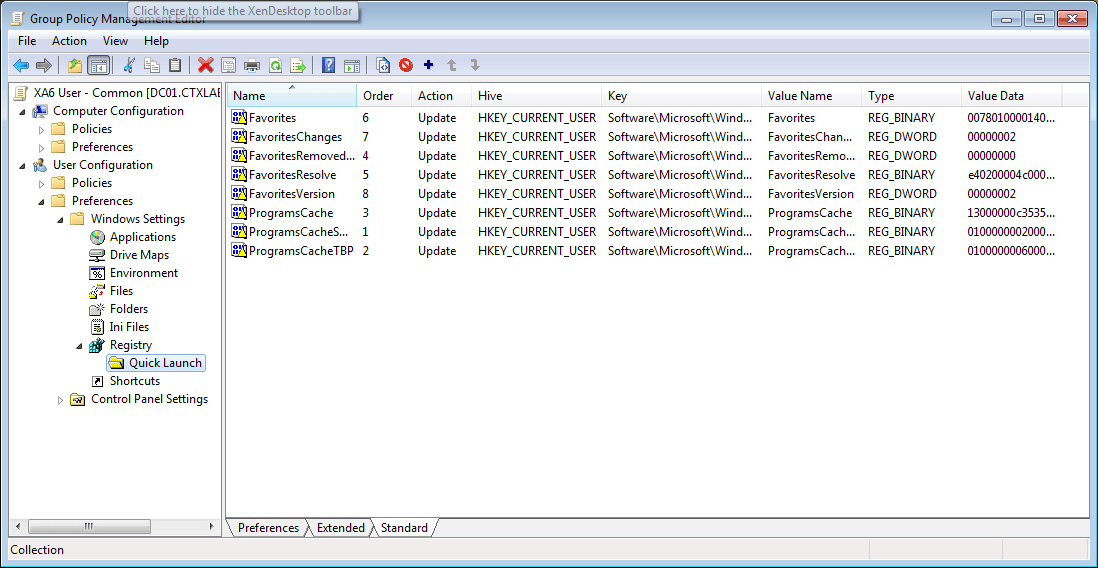Collapse the Registry tree node
The image size is (1098, 568).
79,346
